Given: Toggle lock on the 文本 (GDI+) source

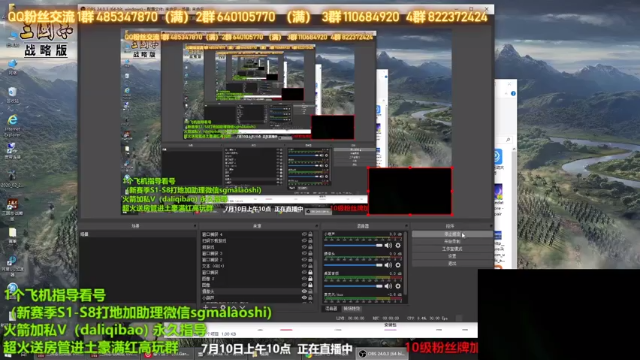Looking at the screenshot, I should tap(310, 266).
